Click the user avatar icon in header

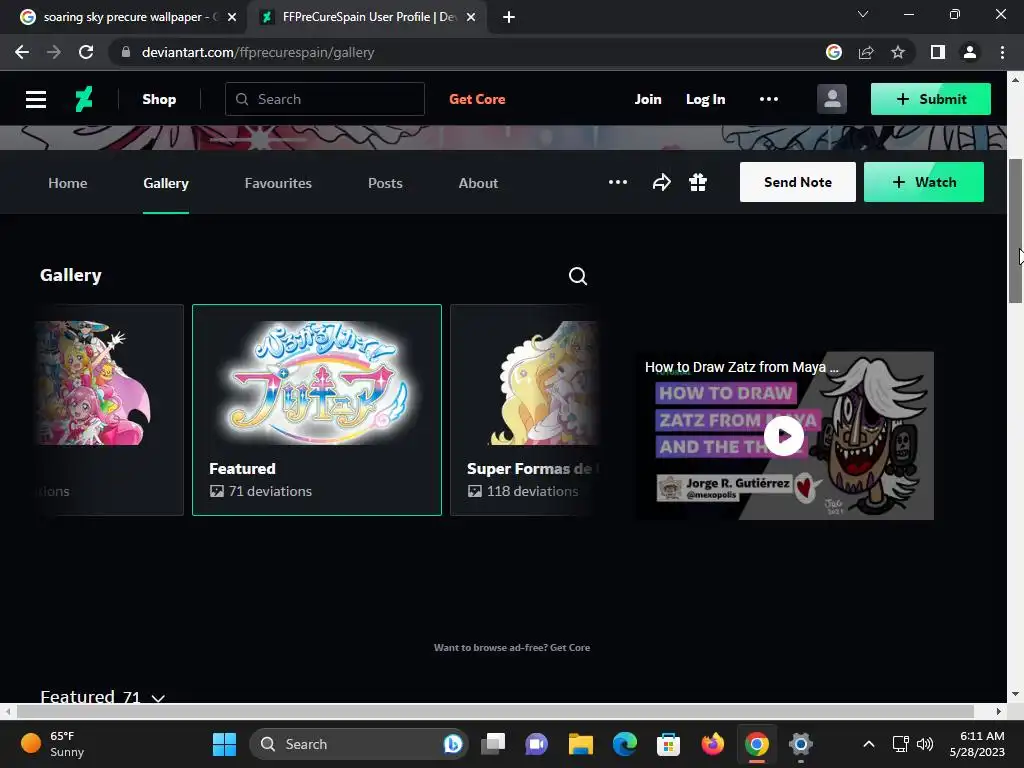(x=831, y=99)
